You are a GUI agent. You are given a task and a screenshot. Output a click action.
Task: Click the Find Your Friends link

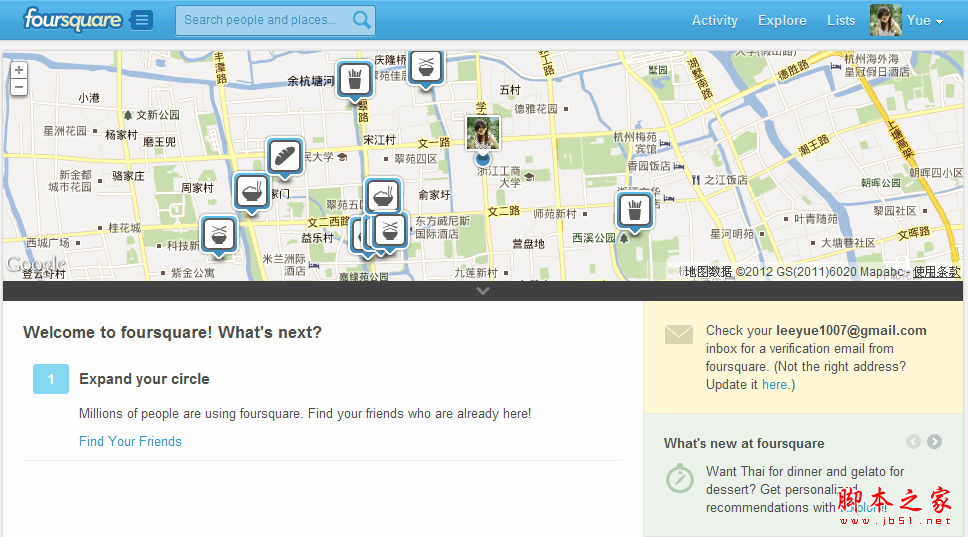(130, 441)
